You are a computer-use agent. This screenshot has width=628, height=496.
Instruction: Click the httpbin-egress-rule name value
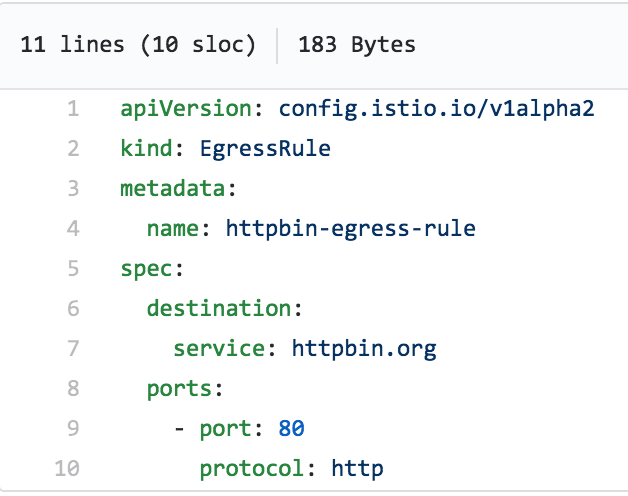tap(350, 229)
